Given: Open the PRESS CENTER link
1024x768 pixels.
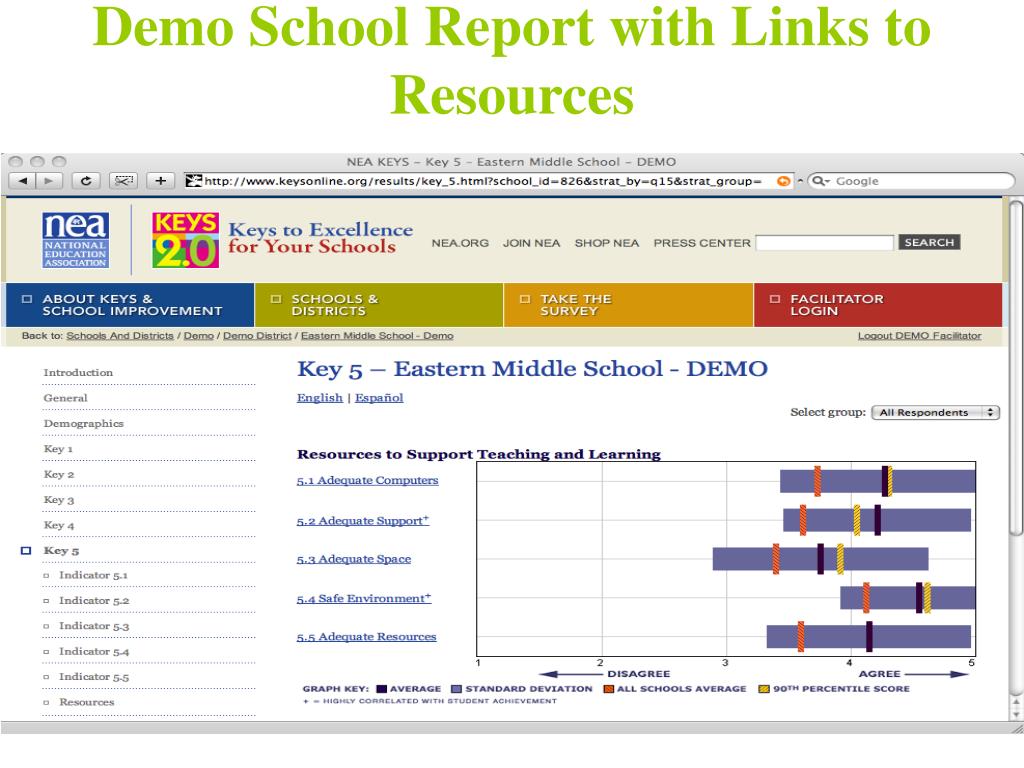Looking at the screenshot, I should pos(702,243).
